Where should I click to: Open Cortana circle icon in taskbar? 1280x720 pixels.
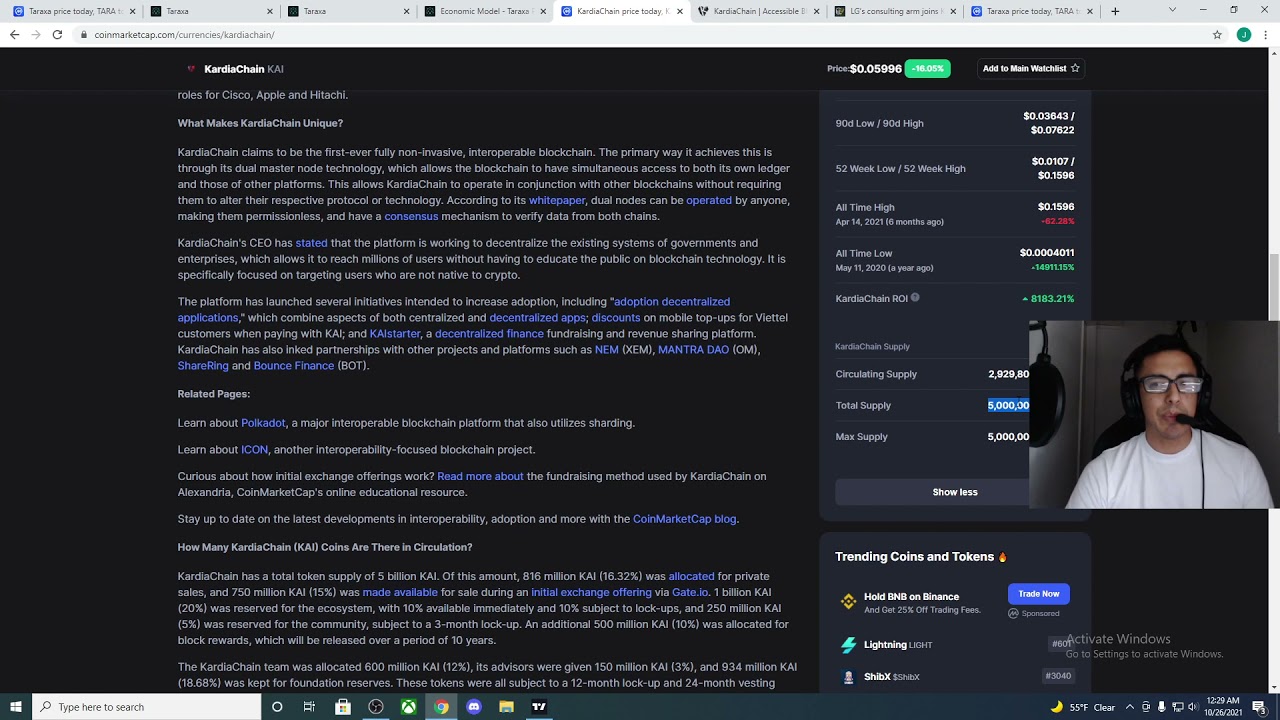point(277,707)
